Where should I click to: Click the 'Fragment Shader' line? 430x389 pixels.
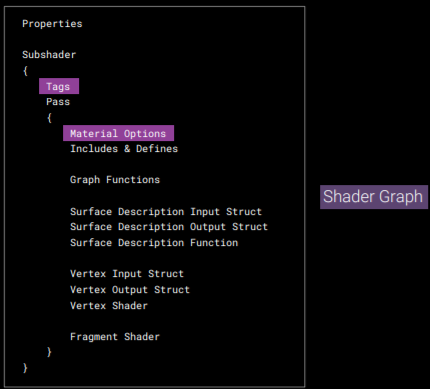click(115, 337)
